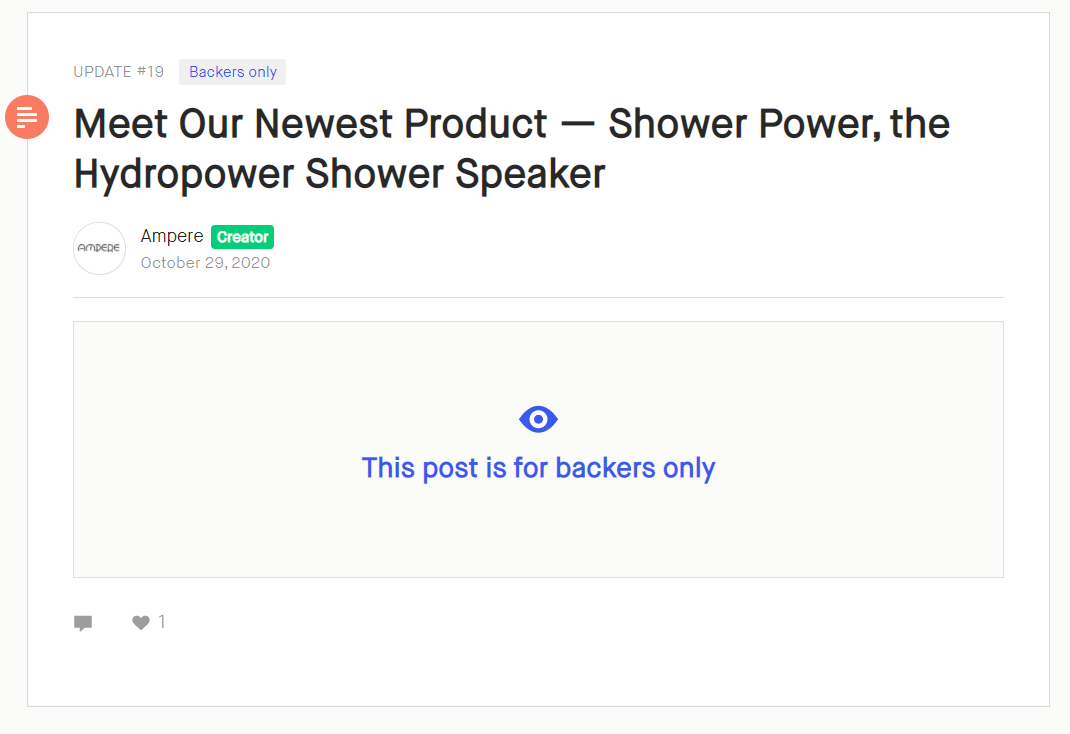Image resolution: width=1070 pixels, height=734 pixels.
Task: Click inside the locked backers-only content box
Action: pyautogui.click(x=538, y=450)
